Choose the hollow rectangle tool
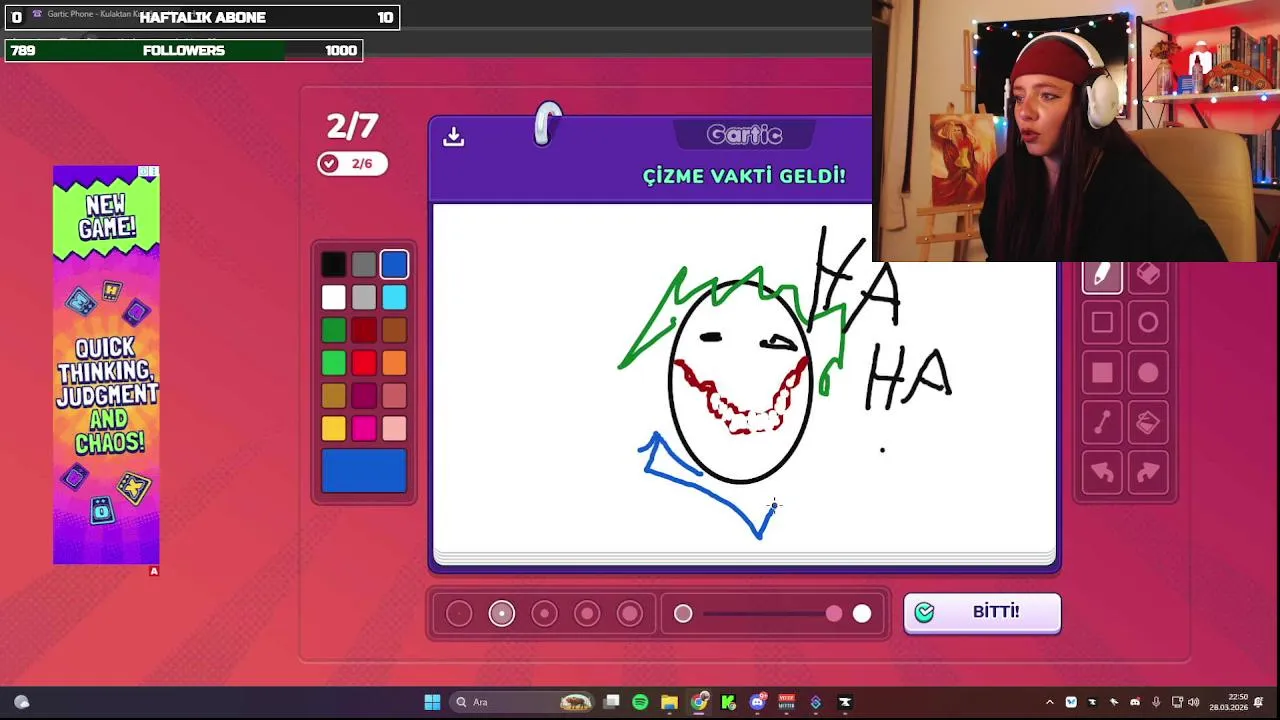The image size is (1280, 720). pyautogui.click(x=1102, y=323)
